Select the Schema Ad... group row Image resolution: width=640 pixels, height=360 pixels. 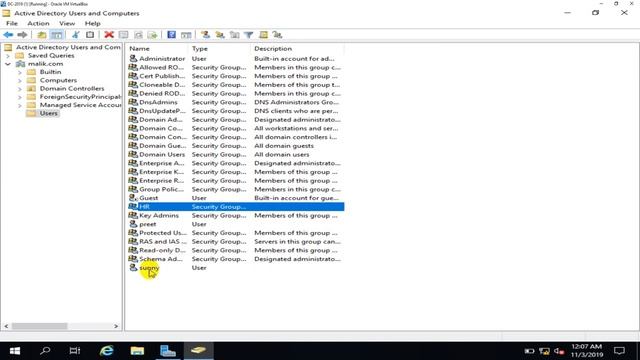click(236, 259)
